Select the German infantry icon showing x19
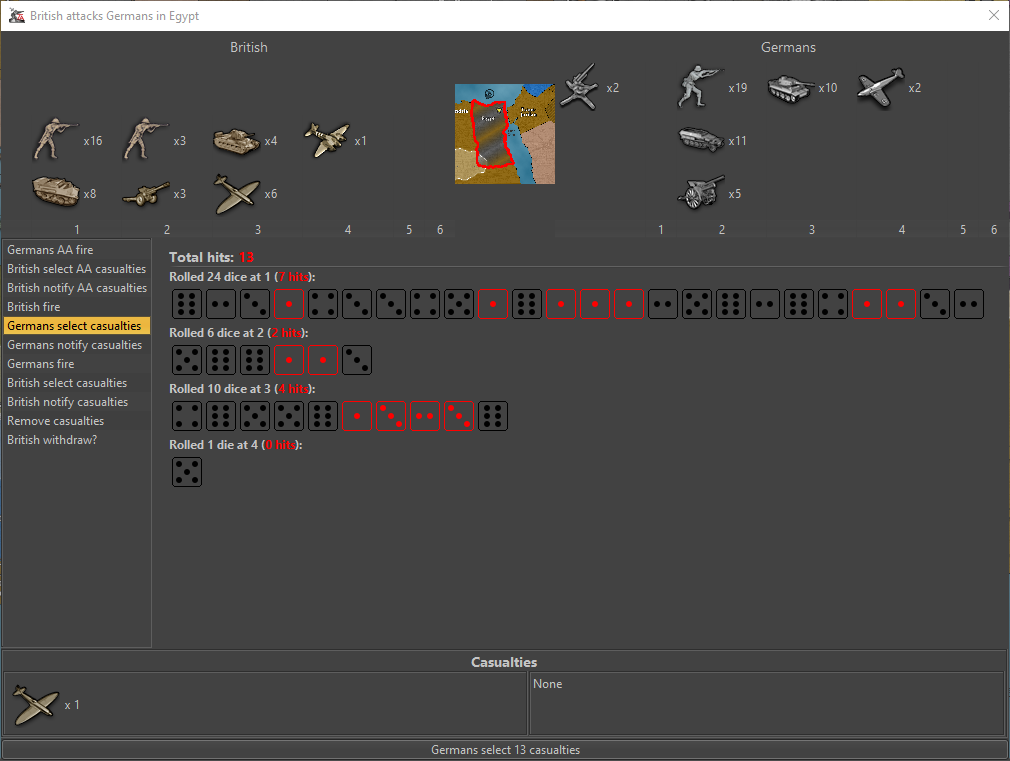This screenshot has width=1010, height=761. [699, 87]
